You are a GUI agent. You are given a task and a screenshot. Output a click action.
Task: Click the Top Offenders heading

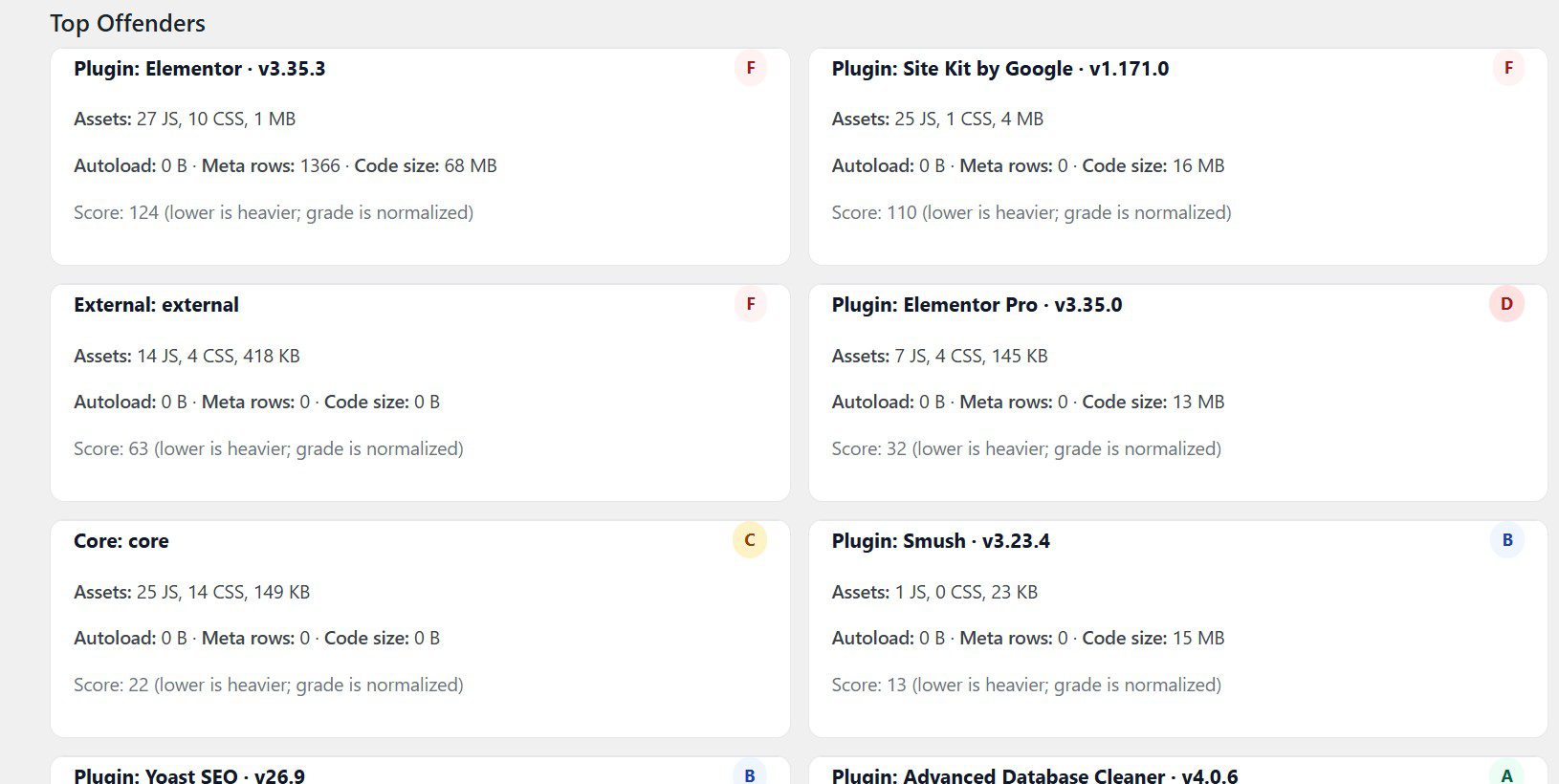pos(128,23)
